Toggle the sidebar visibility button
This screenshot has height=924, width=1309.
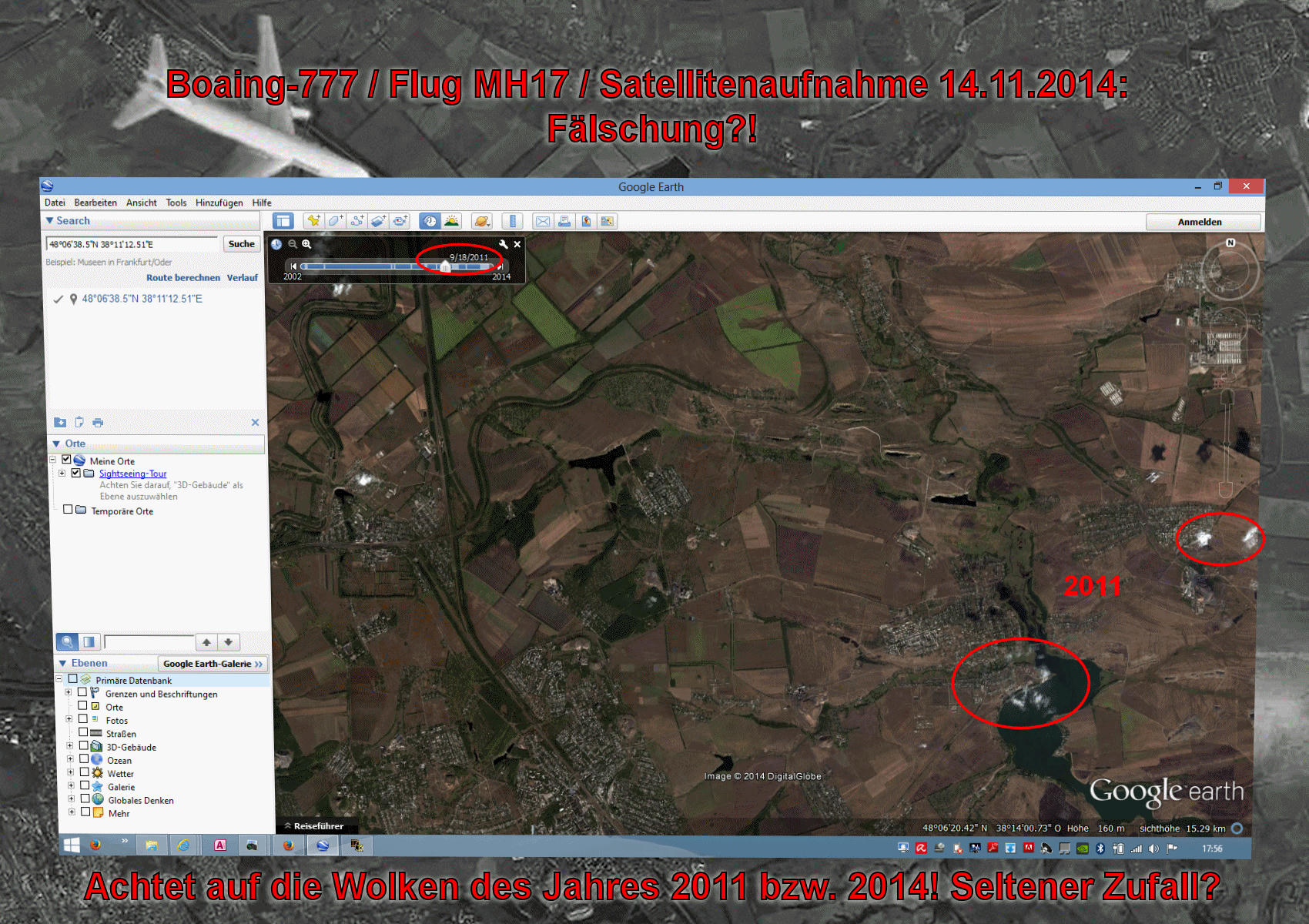tap(283, 222)
